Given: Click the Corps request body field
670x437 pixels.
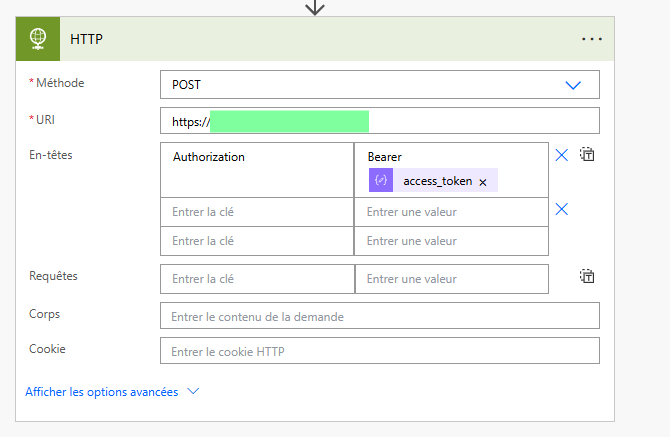Looking at the screenshot, I should pos(379,316).
